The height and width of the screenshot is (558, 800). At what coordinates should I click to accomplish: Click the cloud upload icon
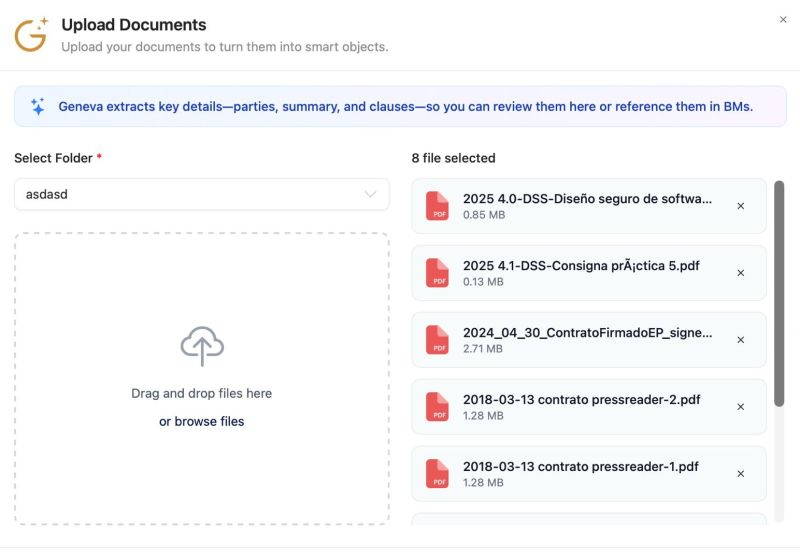(202, 346)
